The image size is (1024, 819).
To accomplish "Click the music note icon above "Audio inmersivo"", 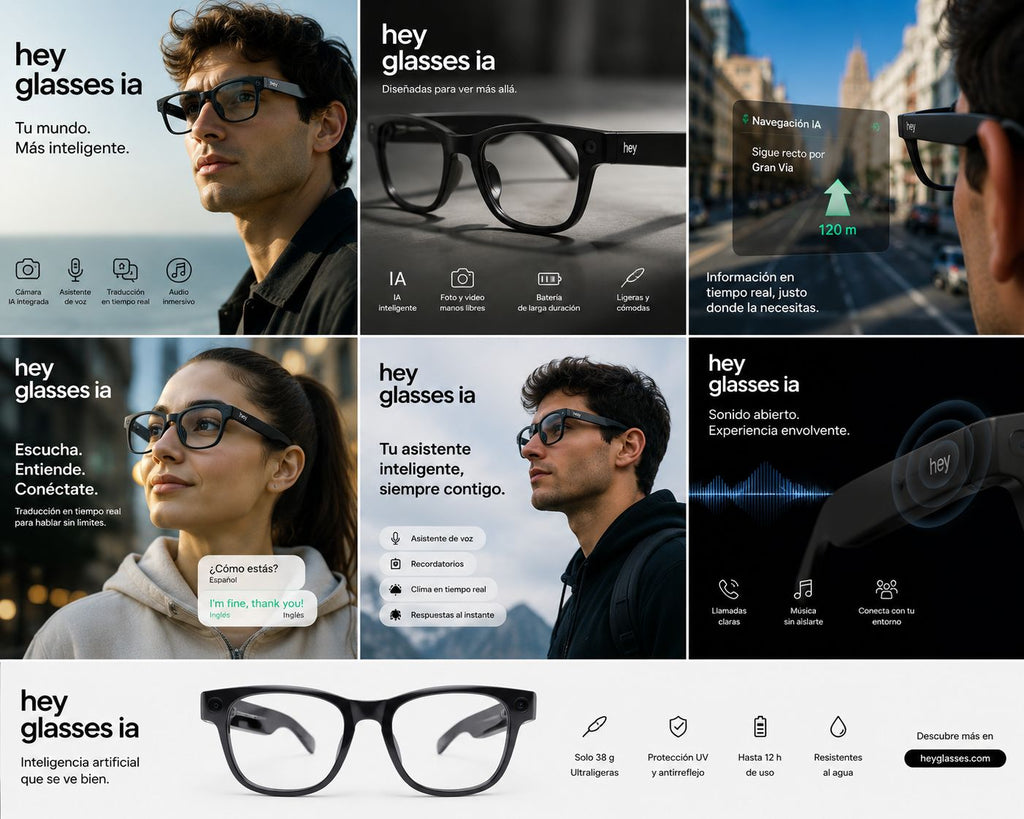I will point(178,270).
